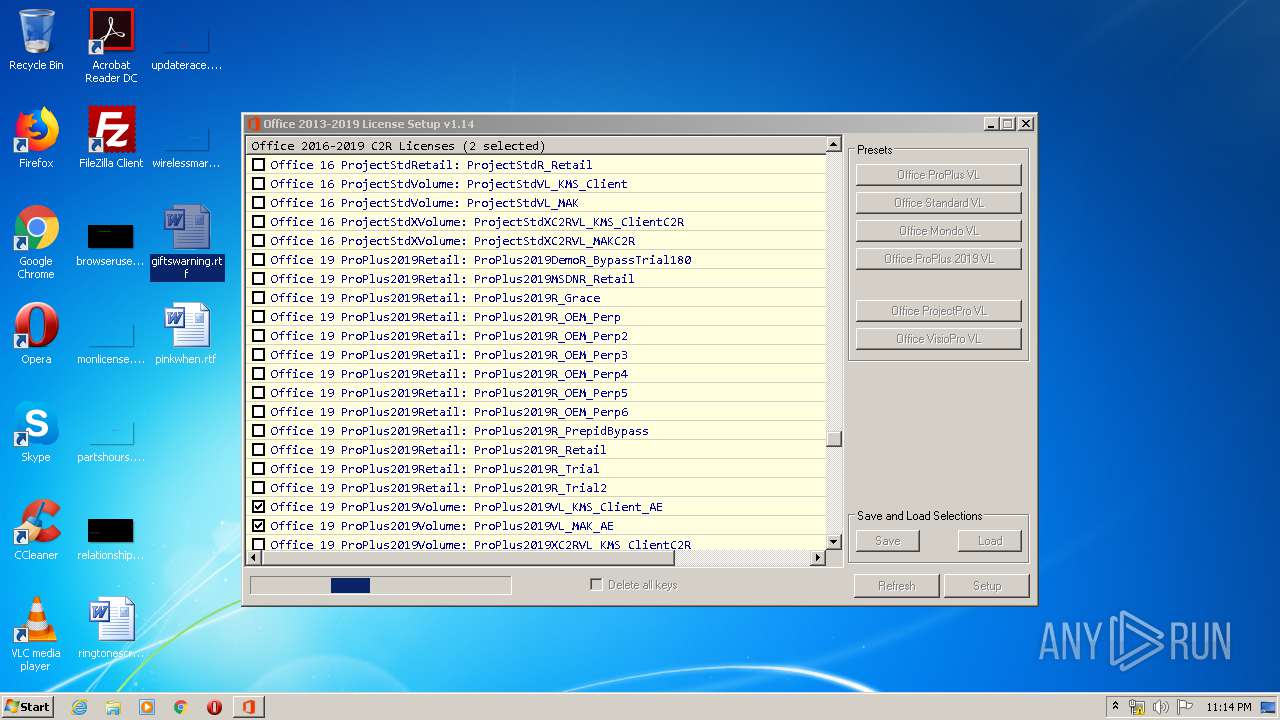Screen dimensions: 1280x720
Task: Click the Load selections button
Action: click(990, 541)
